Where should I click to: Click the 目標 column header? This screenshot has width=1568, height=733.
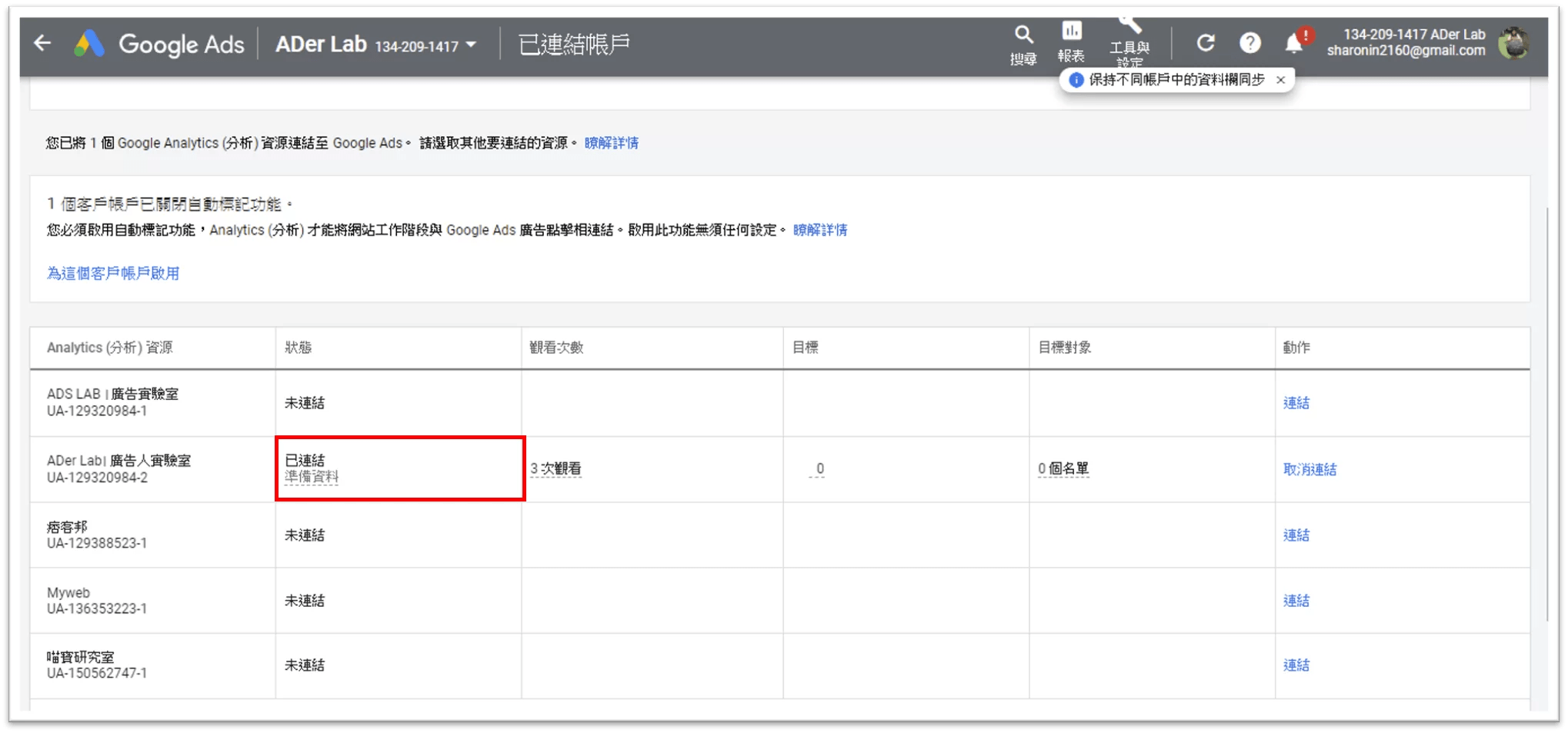[806, 348]
